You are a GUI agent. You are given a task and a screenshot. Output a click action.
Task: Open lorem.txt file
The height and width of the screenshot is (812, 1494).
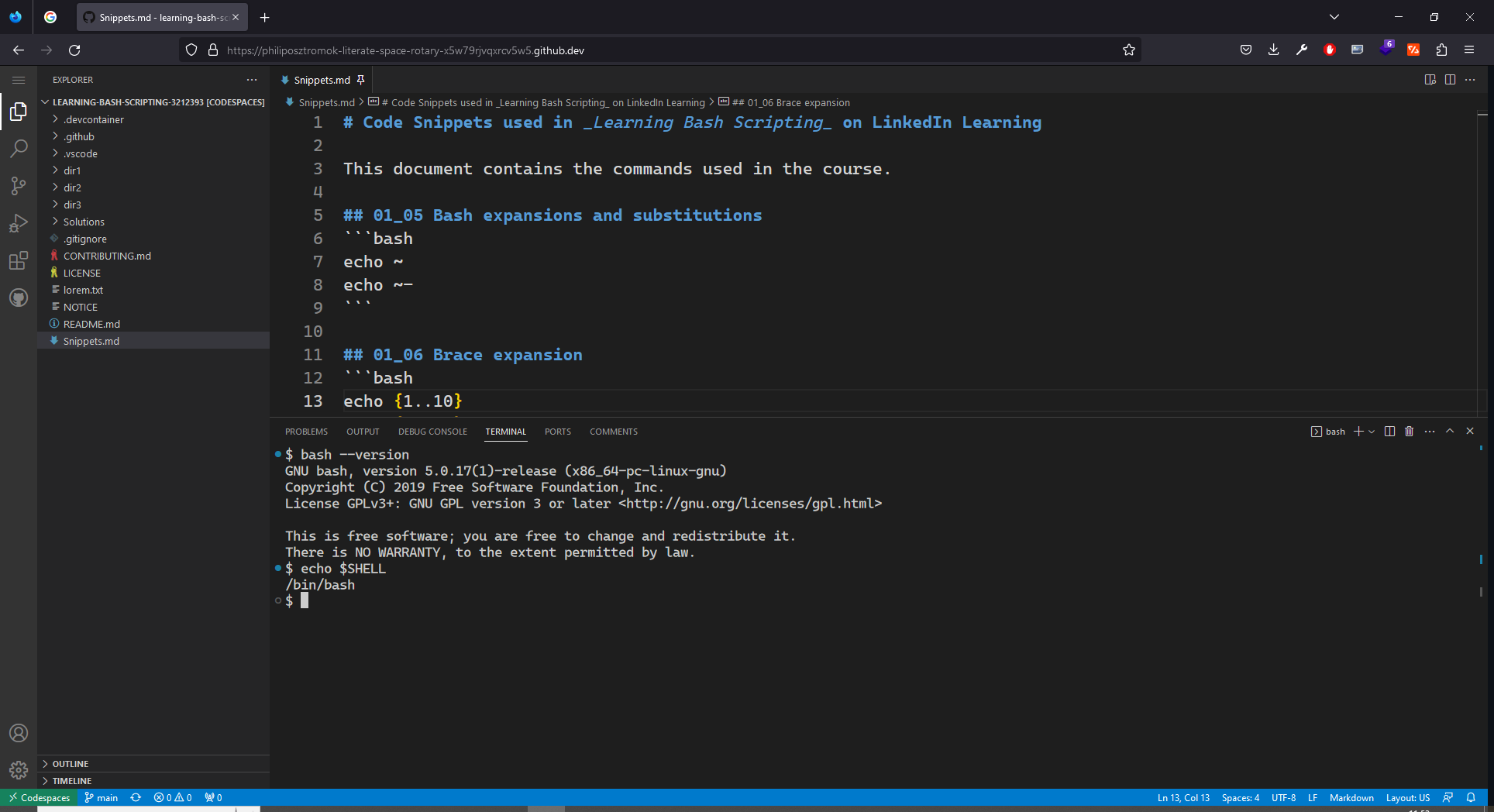click(153, 290)
